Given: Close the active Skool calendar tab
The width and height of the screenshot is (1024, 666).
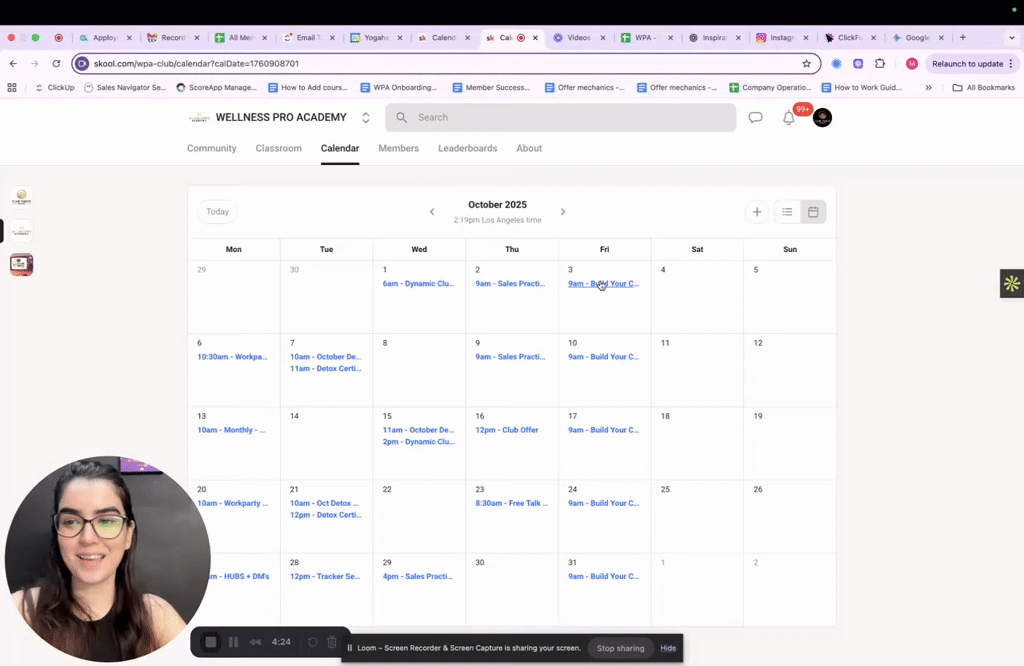Looking at the screenshot, I should pyautogui.click(x=536, y=38).
